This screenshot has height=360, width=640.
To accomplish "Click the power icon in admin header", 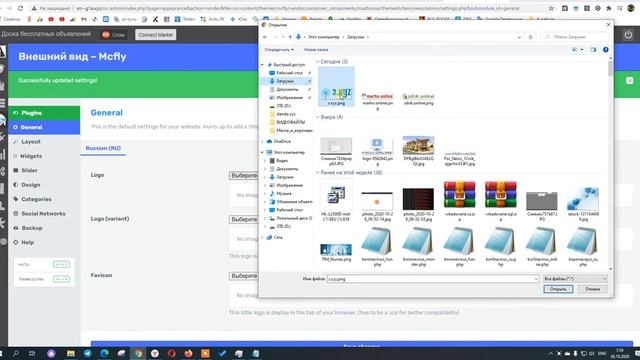I will coord(628,35).
